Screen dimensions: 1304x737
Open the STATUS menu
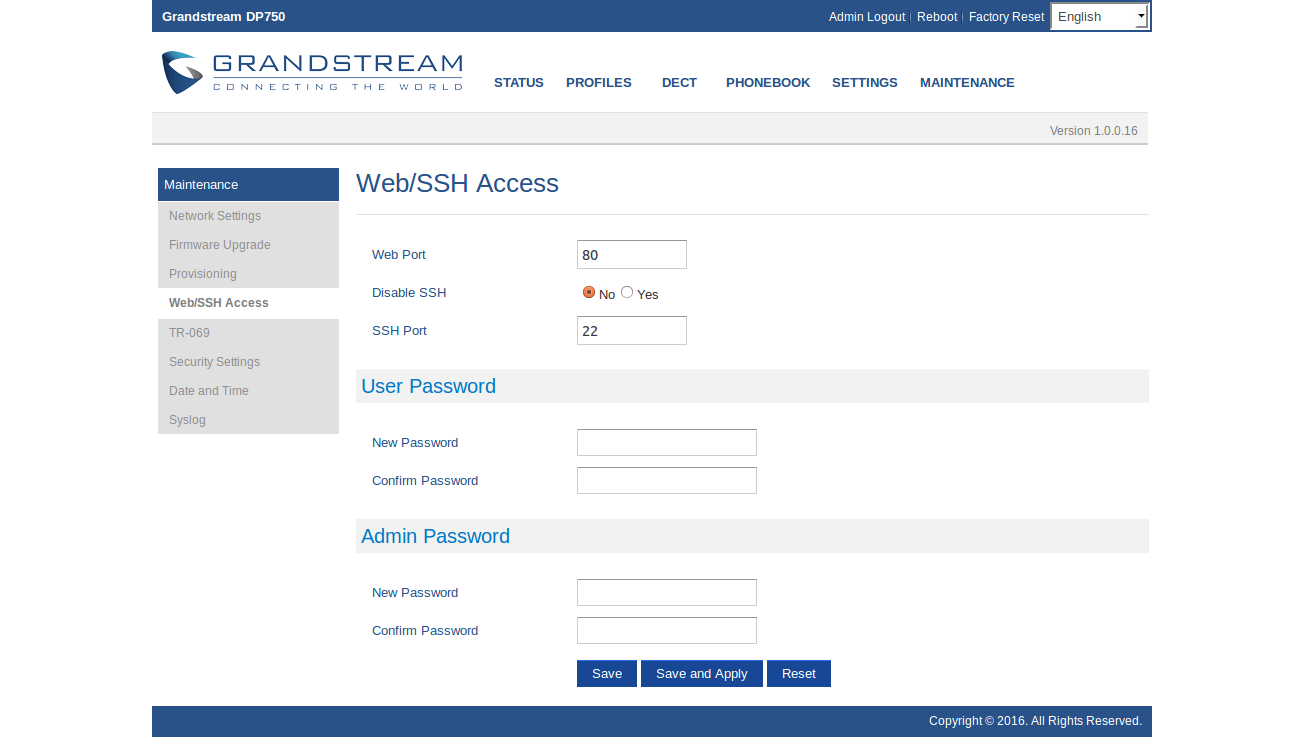click(x=518, y=83)
